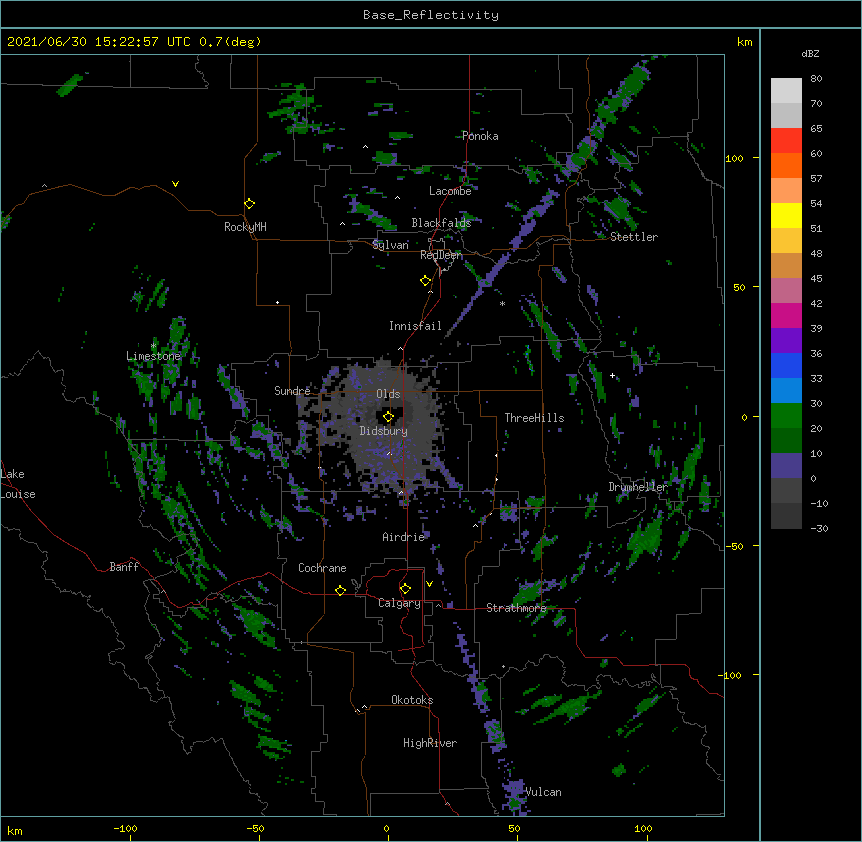Click the HighRiver town label

[x=430, y=743]
